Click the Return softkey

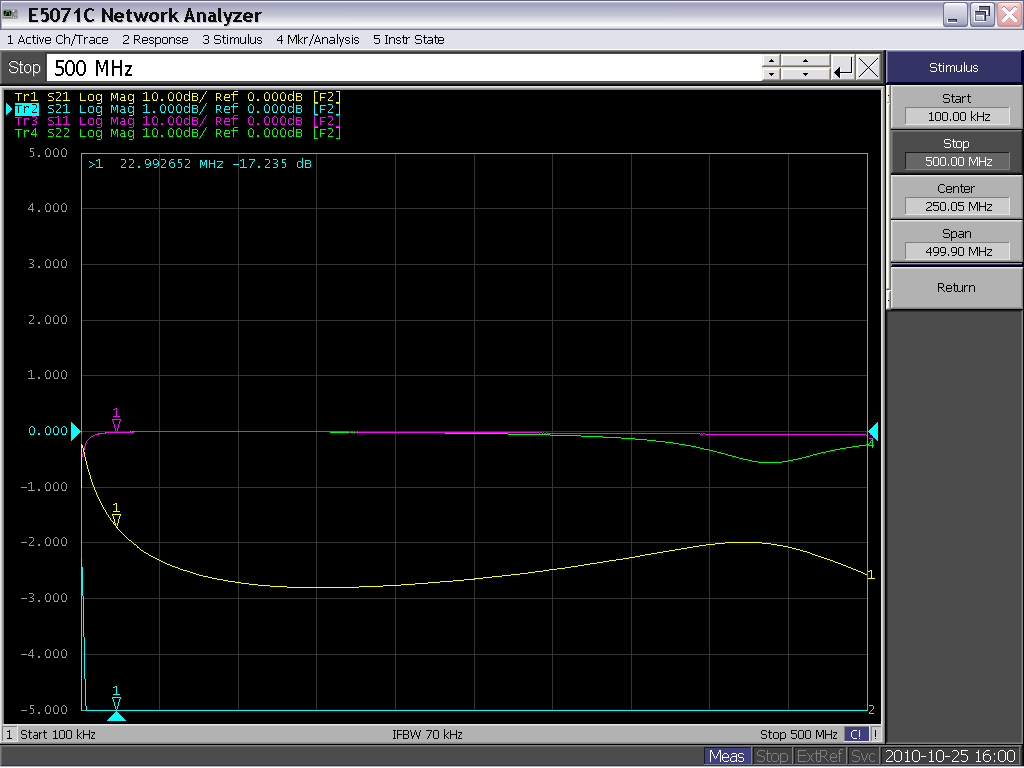(x=956, y=287)
